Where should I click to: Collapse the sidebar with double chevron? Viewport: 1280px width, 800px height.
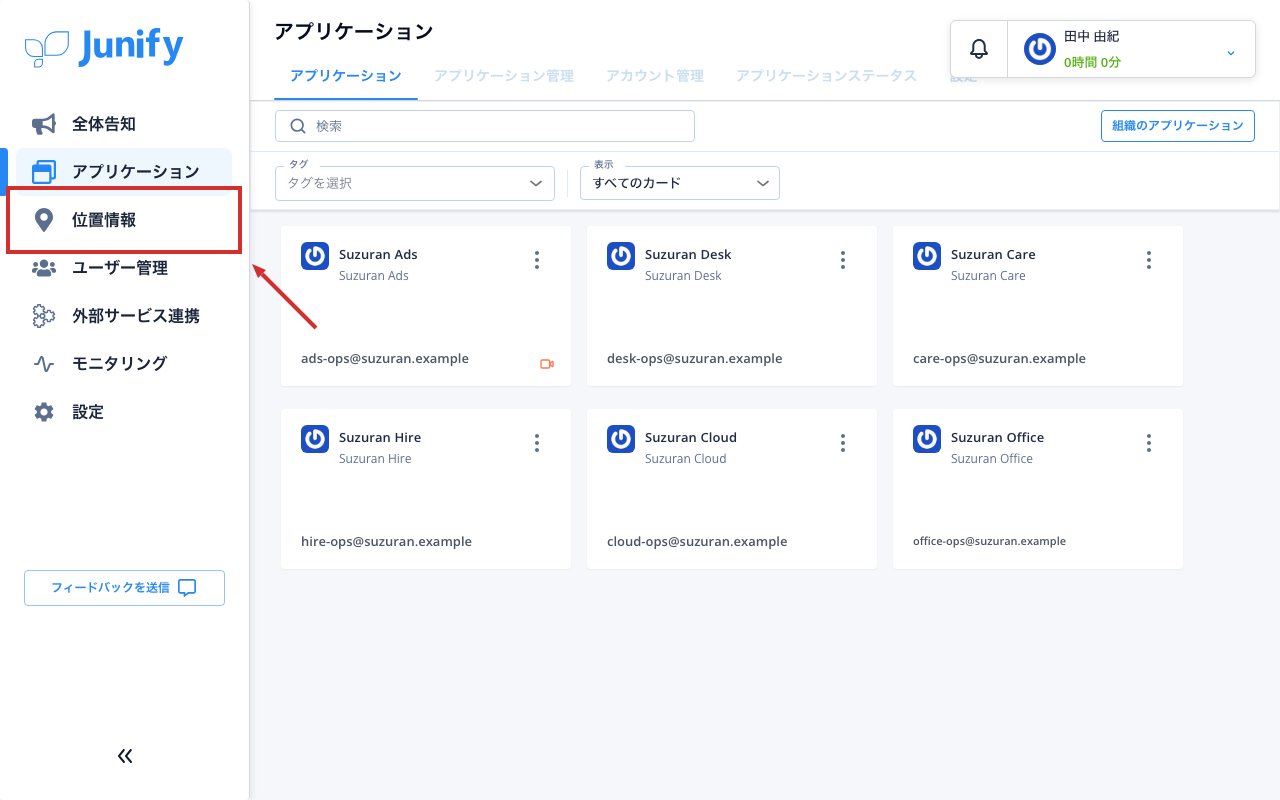(x=125, y=756)
